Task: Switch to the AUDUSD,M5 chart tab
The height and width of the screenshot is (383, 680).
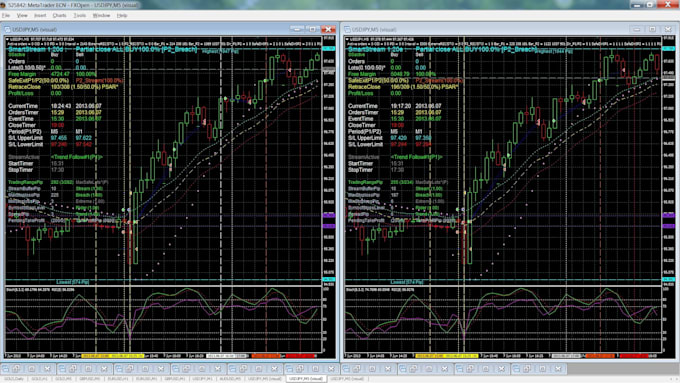Action: click(x=230, y=379)
